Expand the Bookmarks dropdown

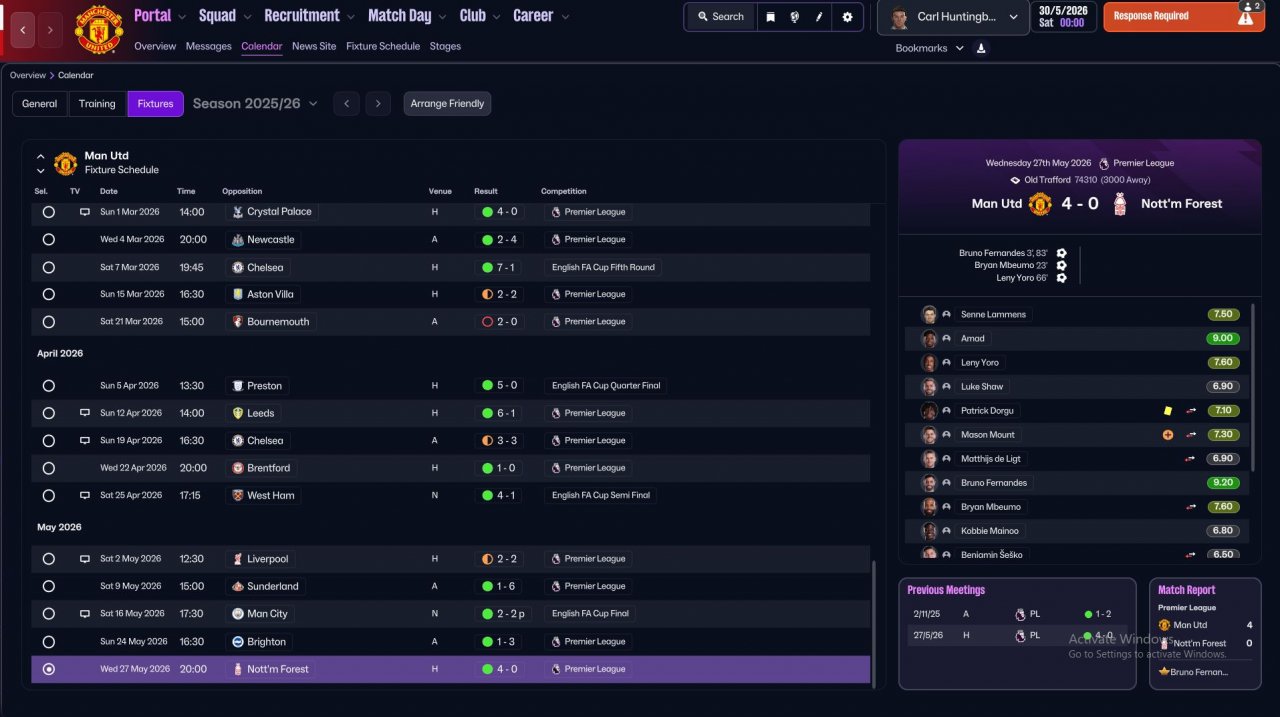coord(930,48)
